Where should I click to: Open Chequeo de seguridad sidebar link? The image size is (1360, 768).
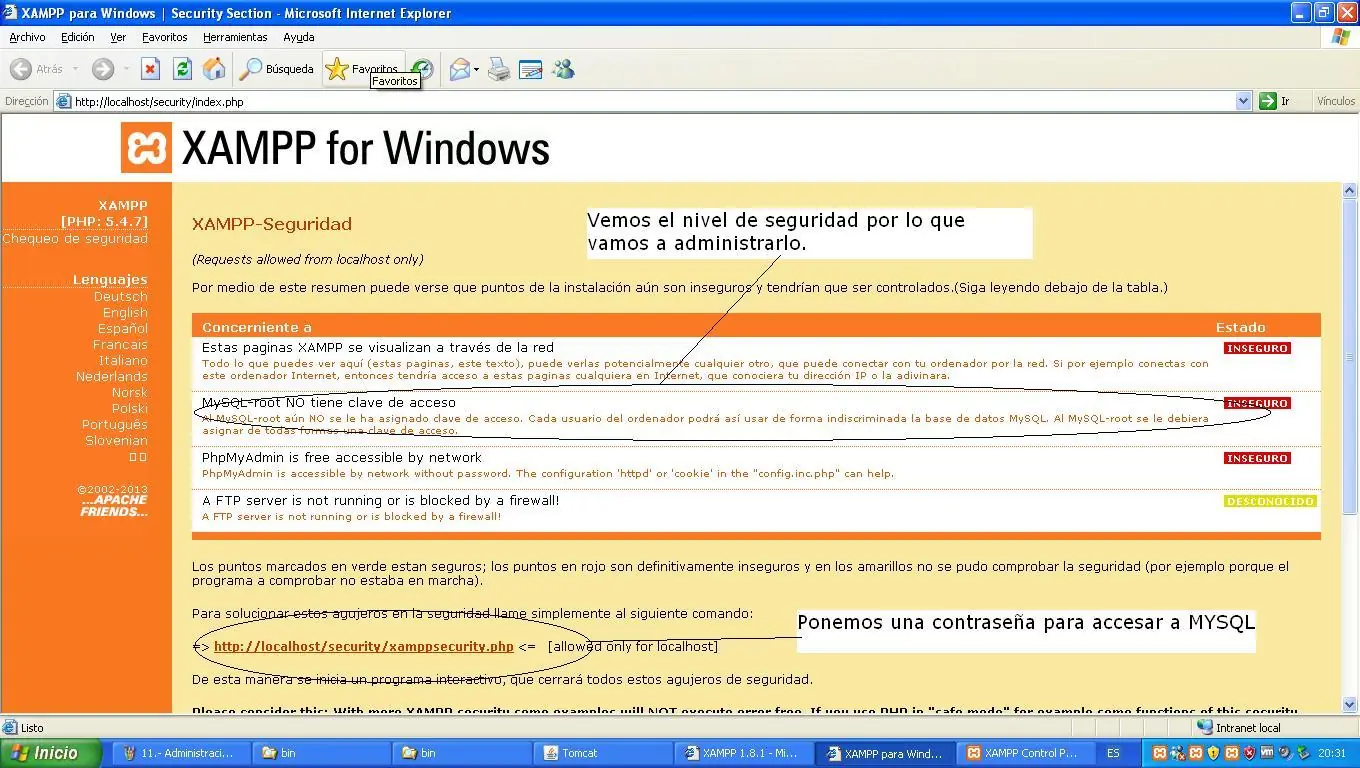pos(75,239)
